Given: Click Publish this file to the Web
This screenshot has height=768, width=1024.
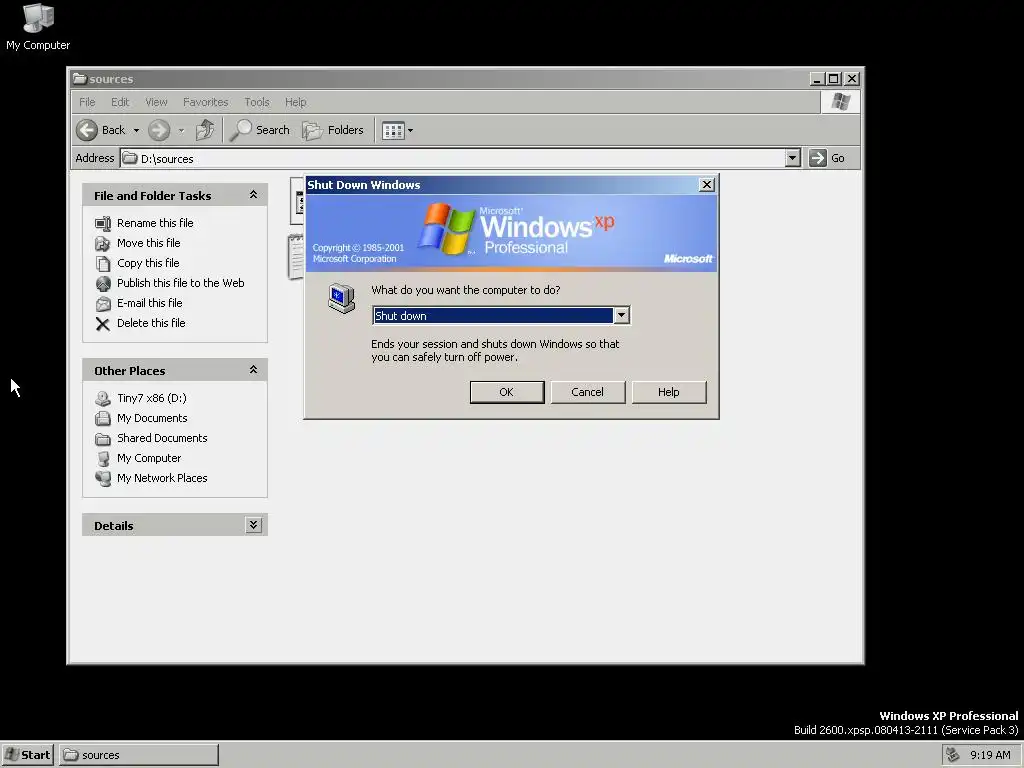Looking at the screenshot, I should click(181, 283).
